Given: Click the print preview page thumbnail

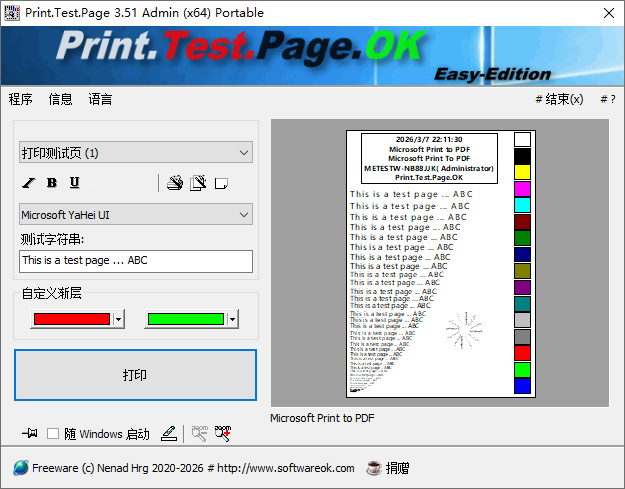Looking at the screenshot, I should point(441,264).
